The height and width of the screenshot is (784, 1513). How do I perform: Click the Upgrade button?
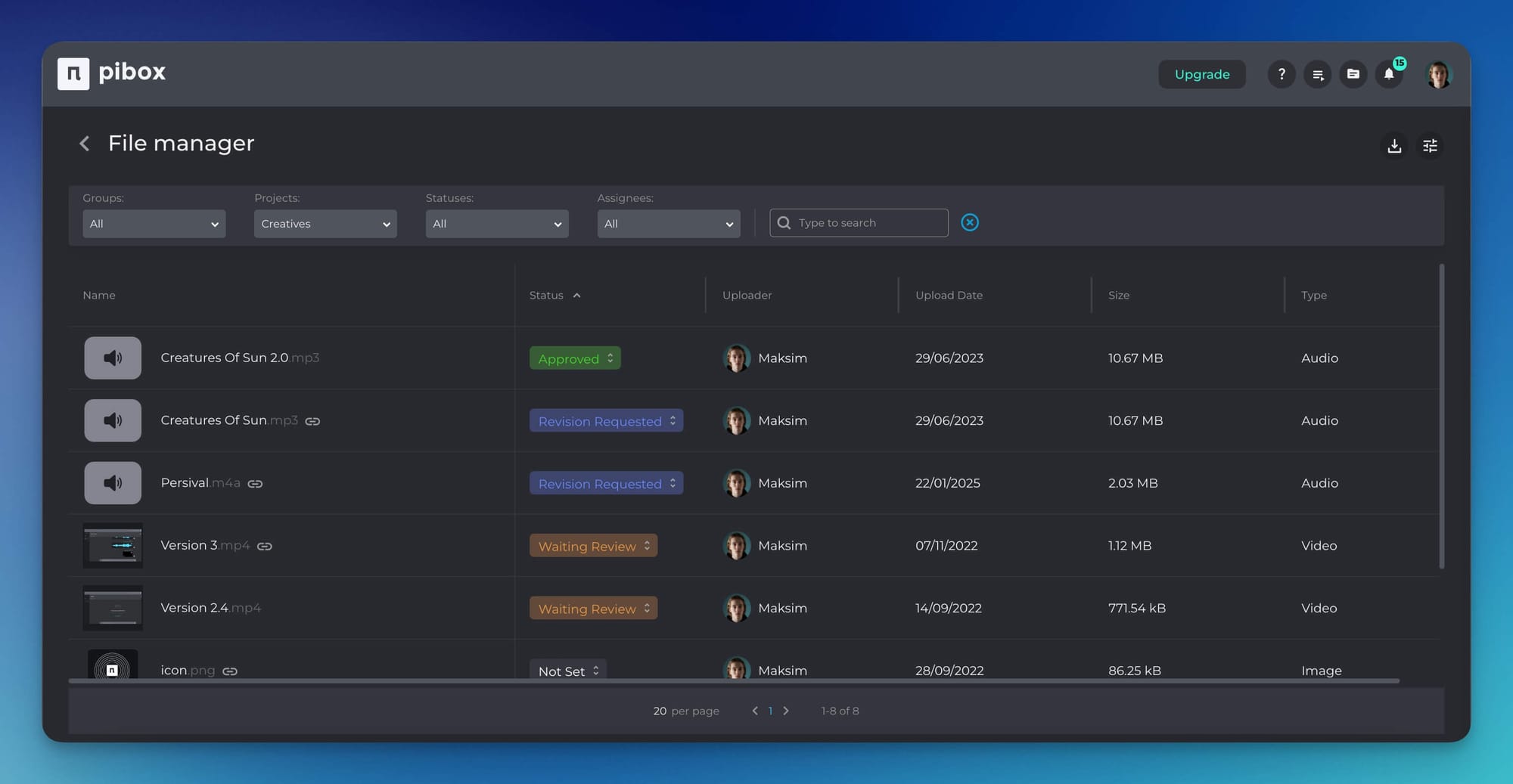1201,74
